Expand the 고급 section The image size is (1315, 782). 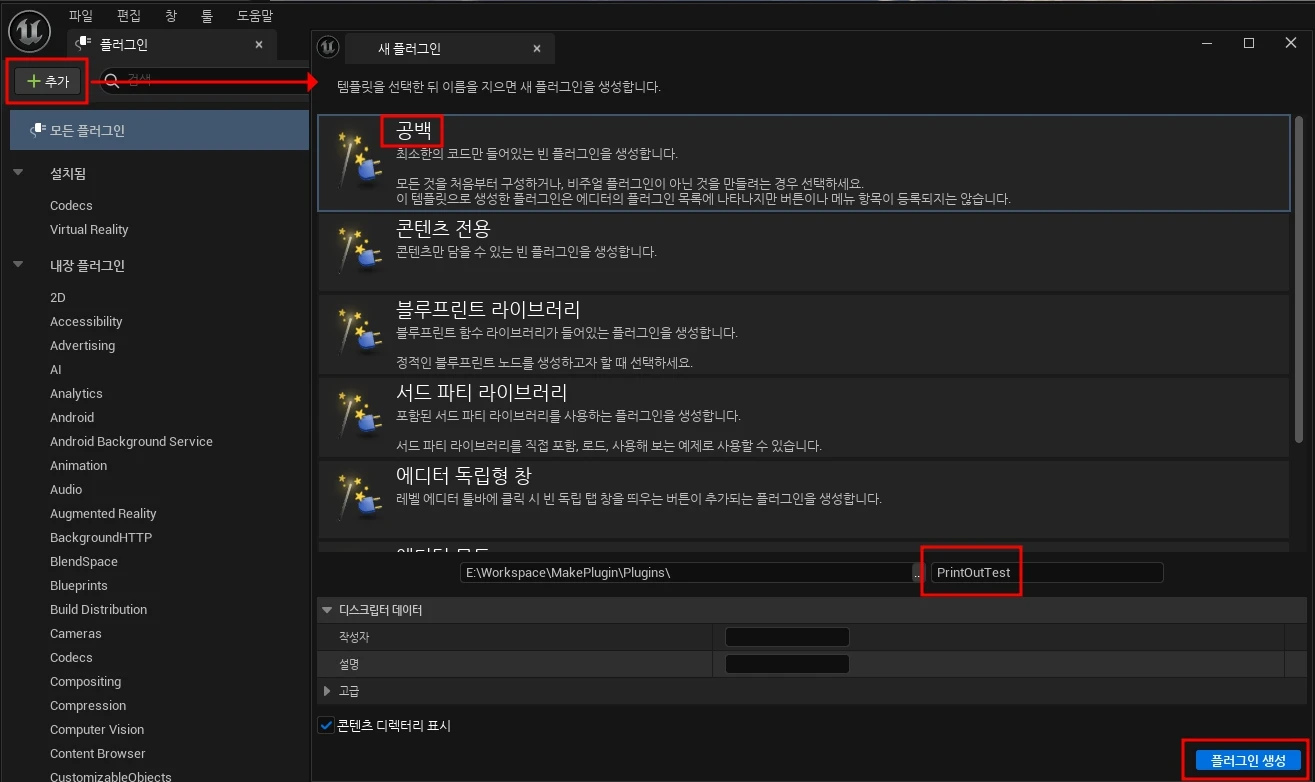(327, 690)
